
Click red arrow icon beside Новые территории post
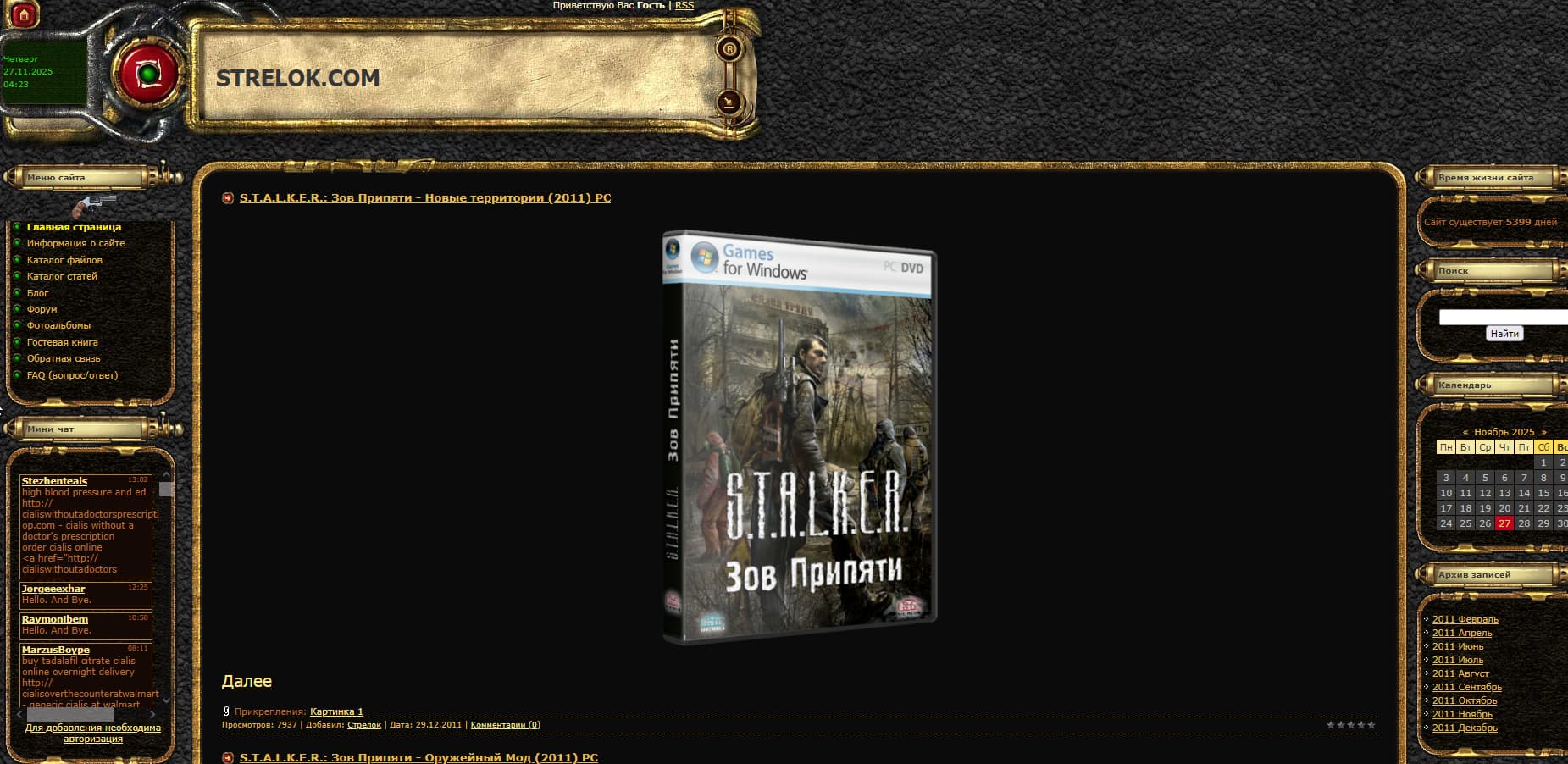coord(228,198)
